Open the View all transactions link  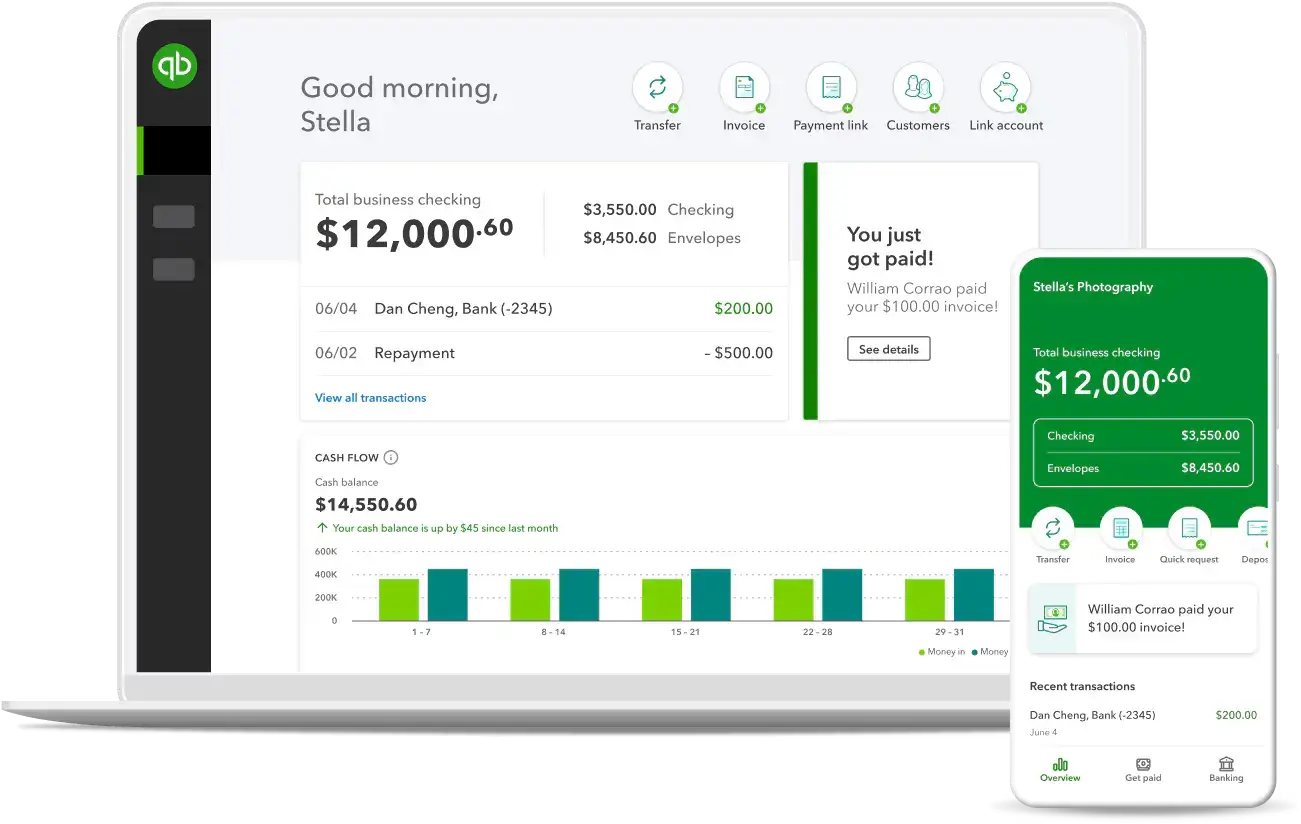coord(370,397)
